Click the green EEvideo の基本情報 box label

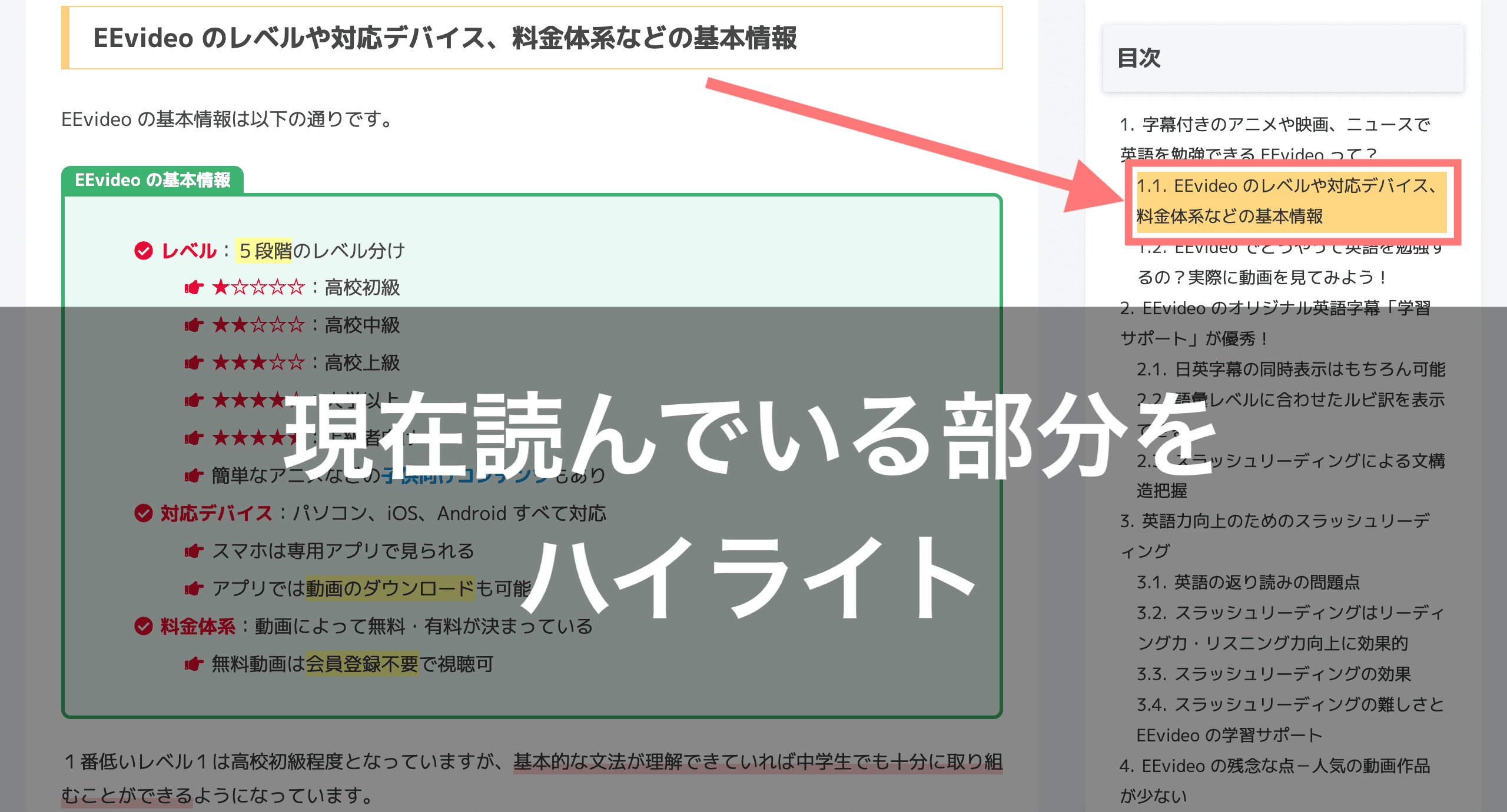click(x=152, y=179)
